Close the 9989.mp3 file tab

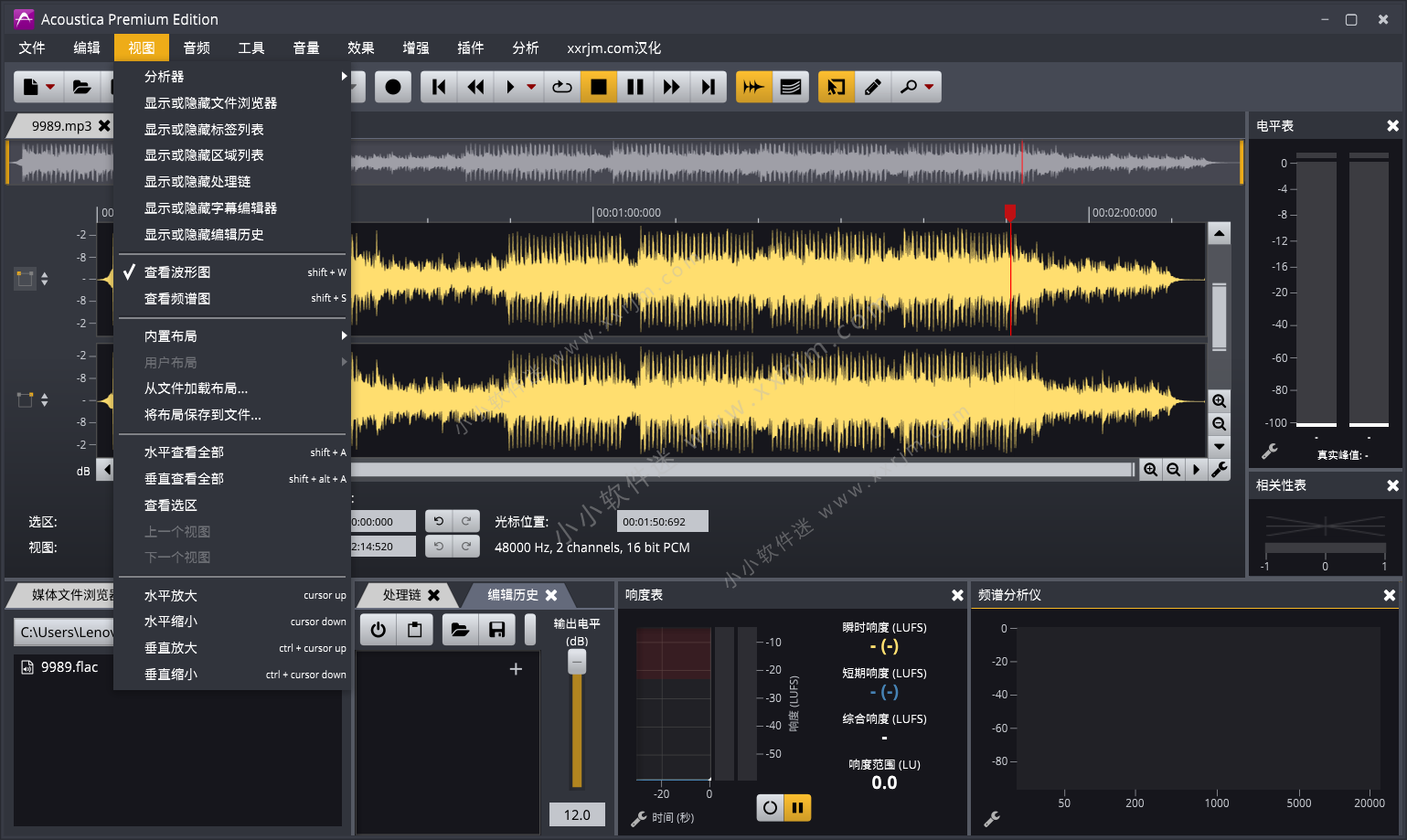pyautogui.click(x=104, y=126)
